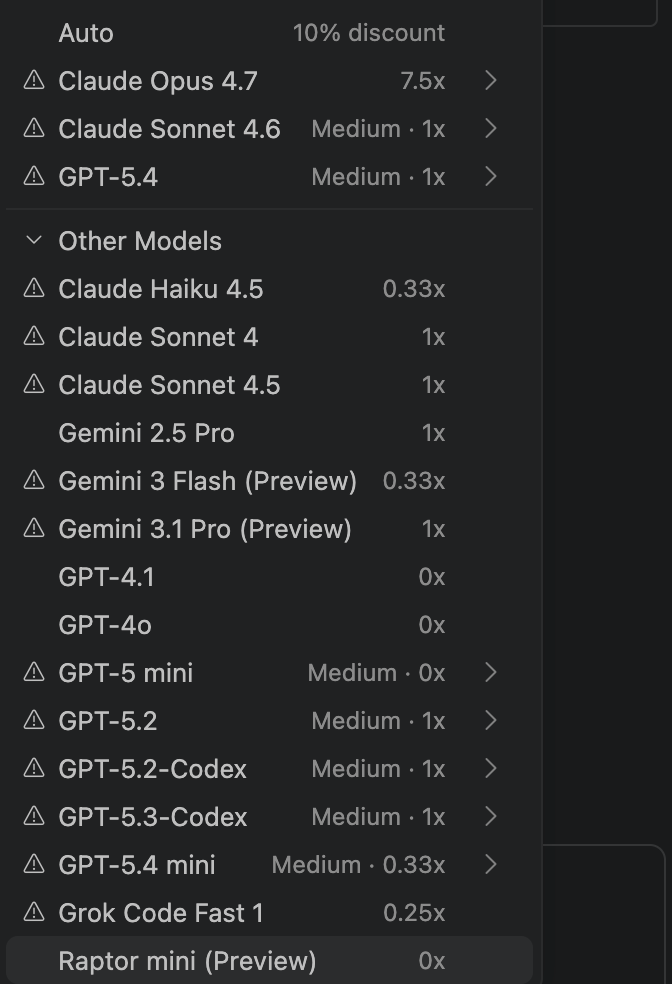Choose Claude Sonnet 4.5 model

point(169,385)
